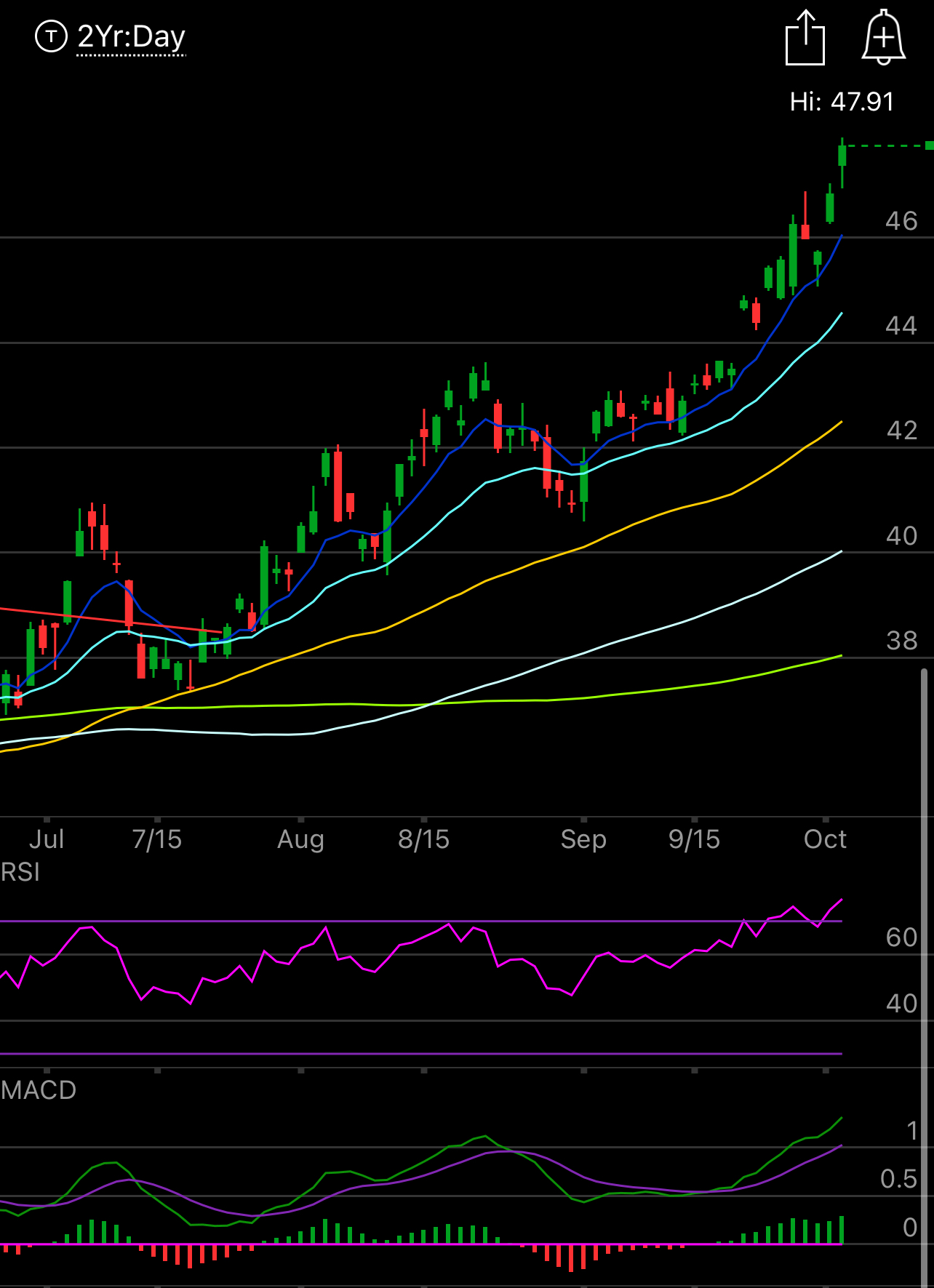Select the 46 price axis label

pos(901,221)
